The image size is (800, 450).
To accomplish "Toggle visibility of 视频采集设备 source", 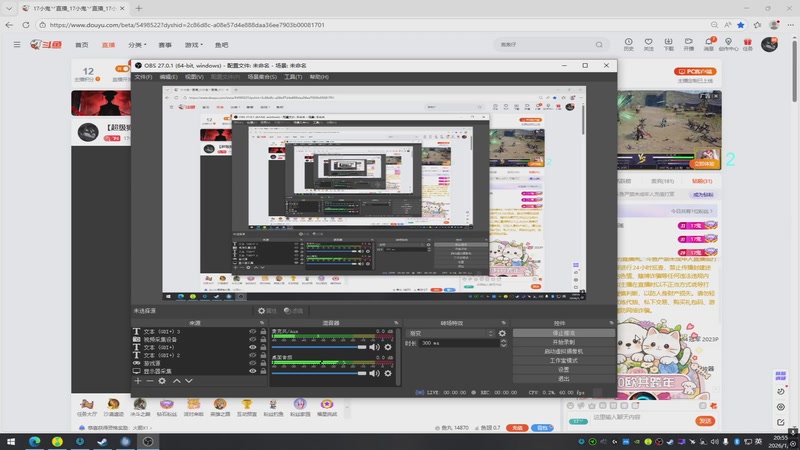I will (x=253, y=339).
